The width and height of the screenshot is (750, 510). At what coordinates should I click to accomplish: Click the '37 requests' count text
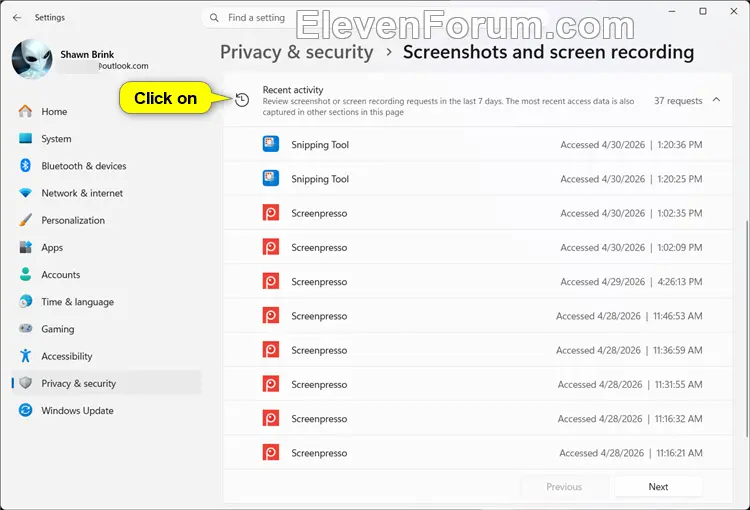(678, 100)
